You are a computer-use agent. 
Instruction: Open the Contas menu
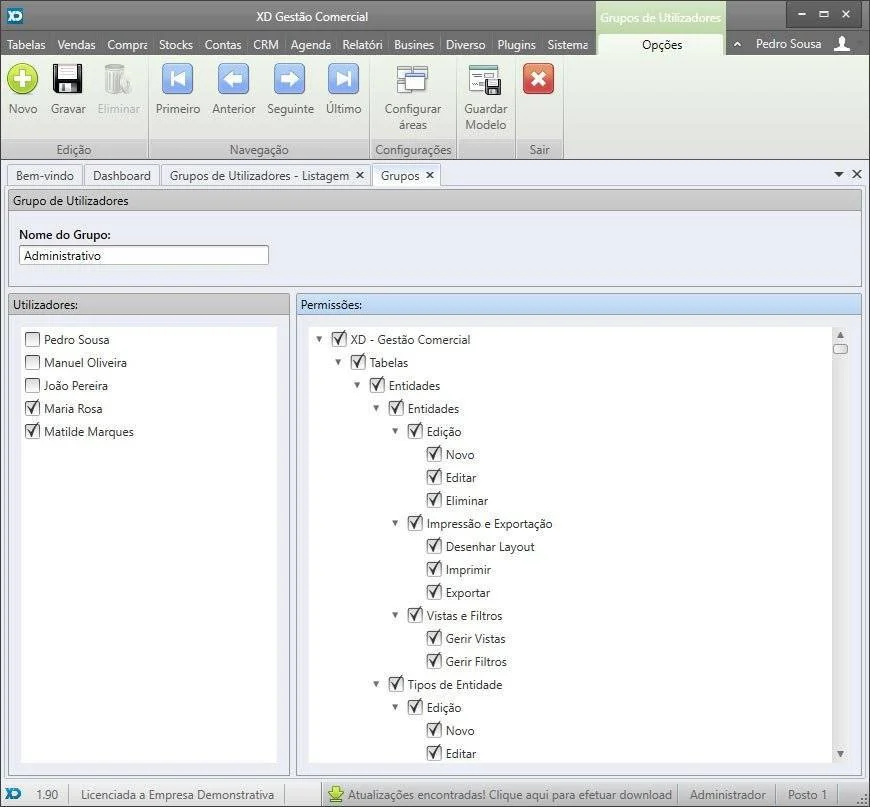[222, 44]
